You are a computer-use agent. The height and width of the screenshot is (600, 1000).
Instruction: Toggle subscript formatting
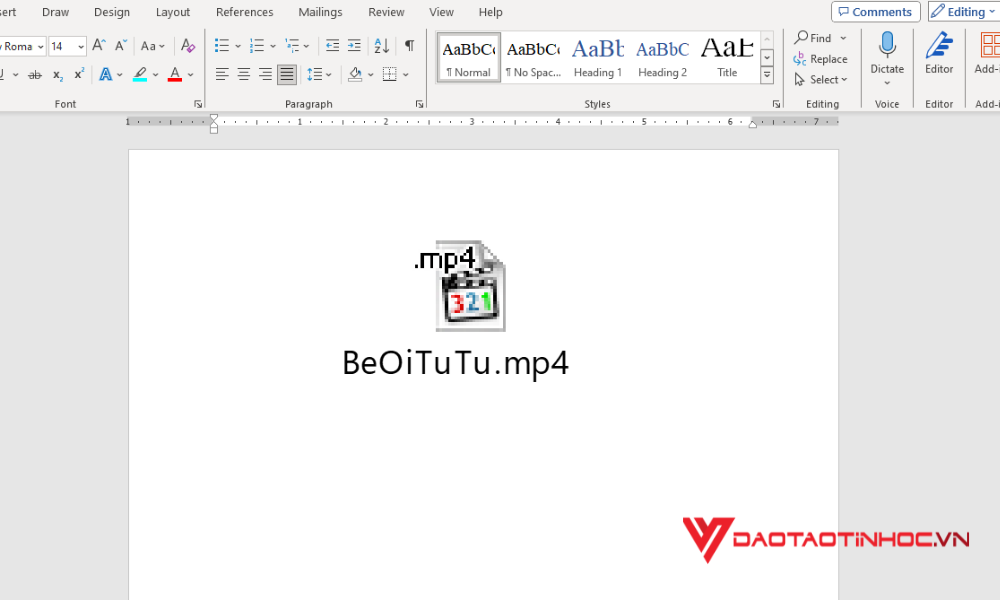57,75
